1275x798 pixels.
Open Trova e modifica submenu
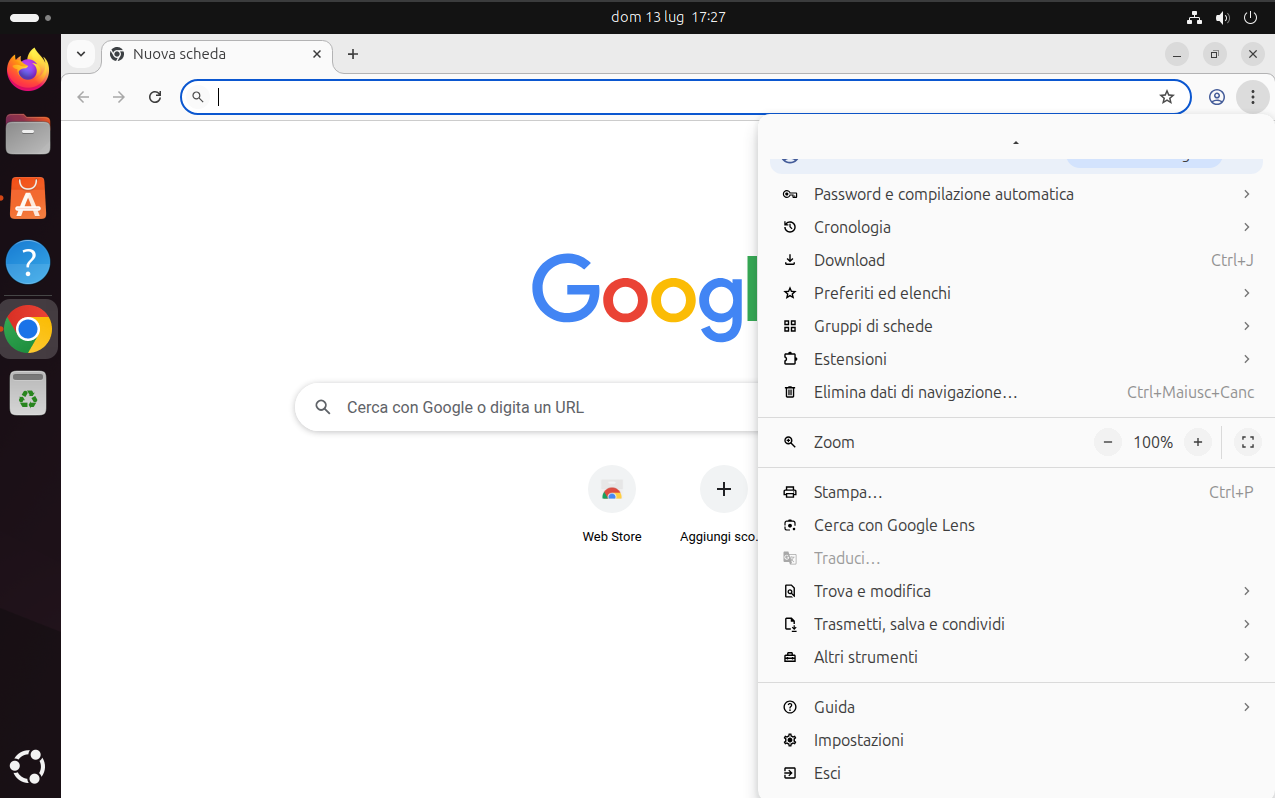(x=1016, y=591)
